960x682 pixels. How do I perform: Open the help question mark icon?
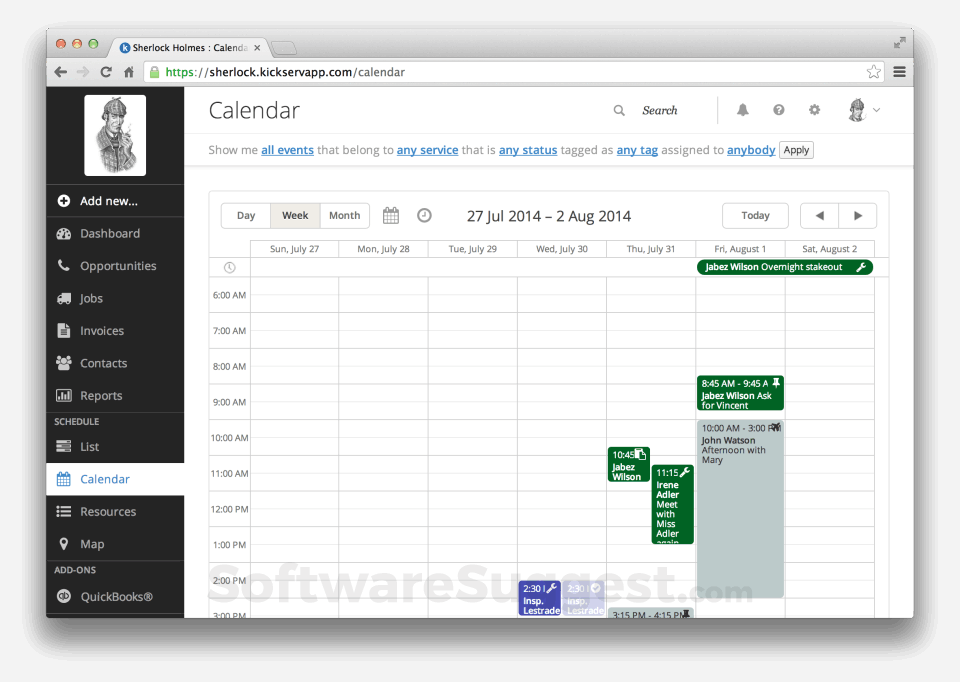coord(779,110)
